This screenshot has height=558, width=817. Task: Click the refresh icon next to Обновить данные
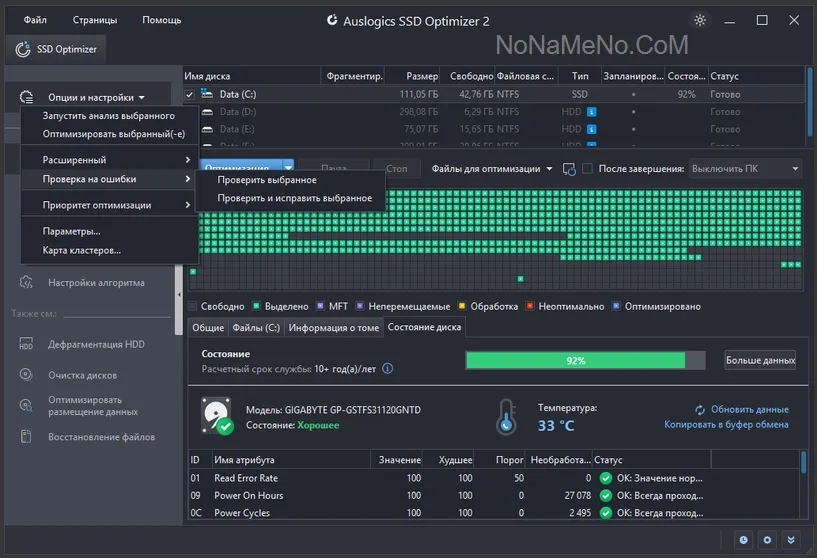[x=701, y=410]
